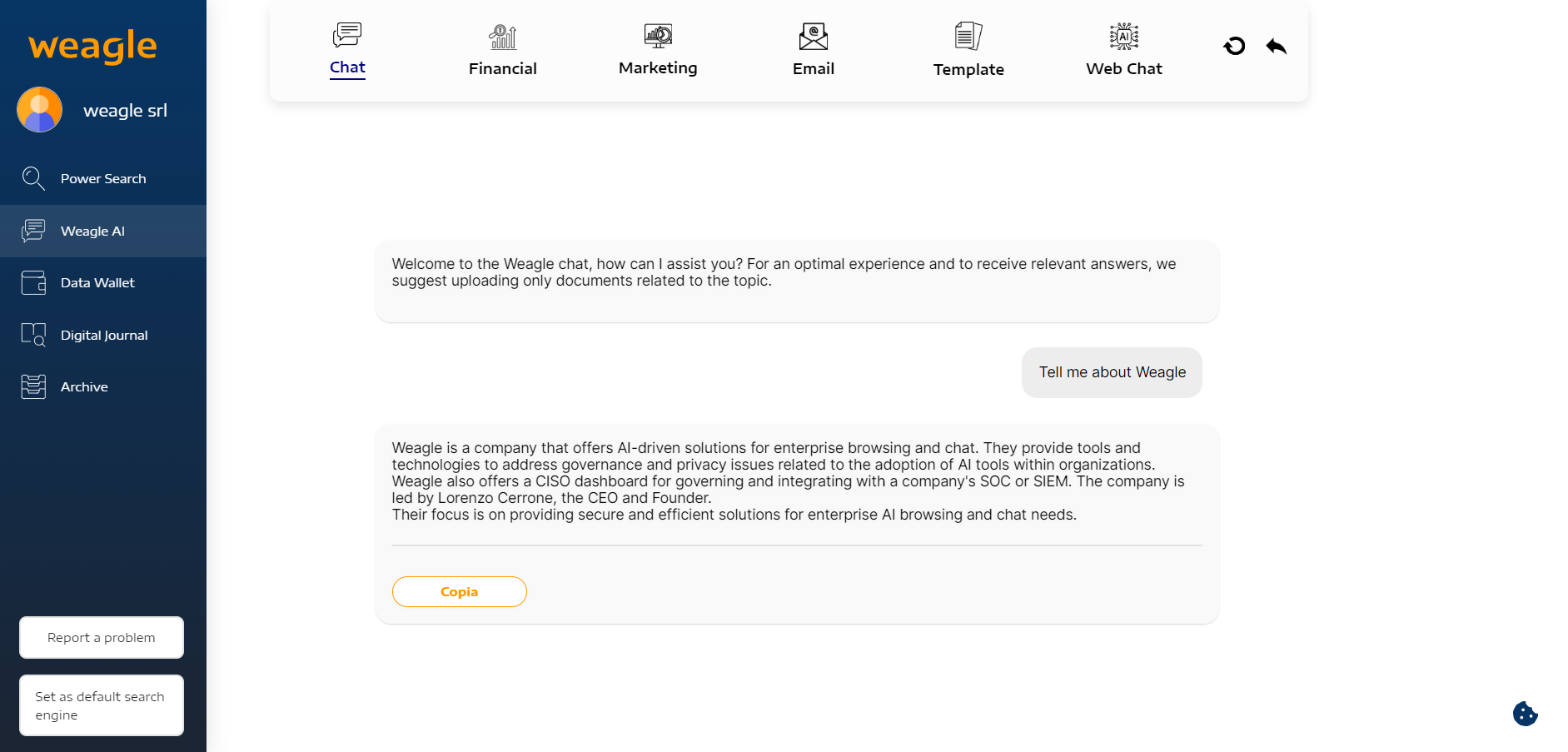The width and height of the screenshot is (1568, 752).
Task: Select the Financial analysis icon
Action: pos(502,36)
